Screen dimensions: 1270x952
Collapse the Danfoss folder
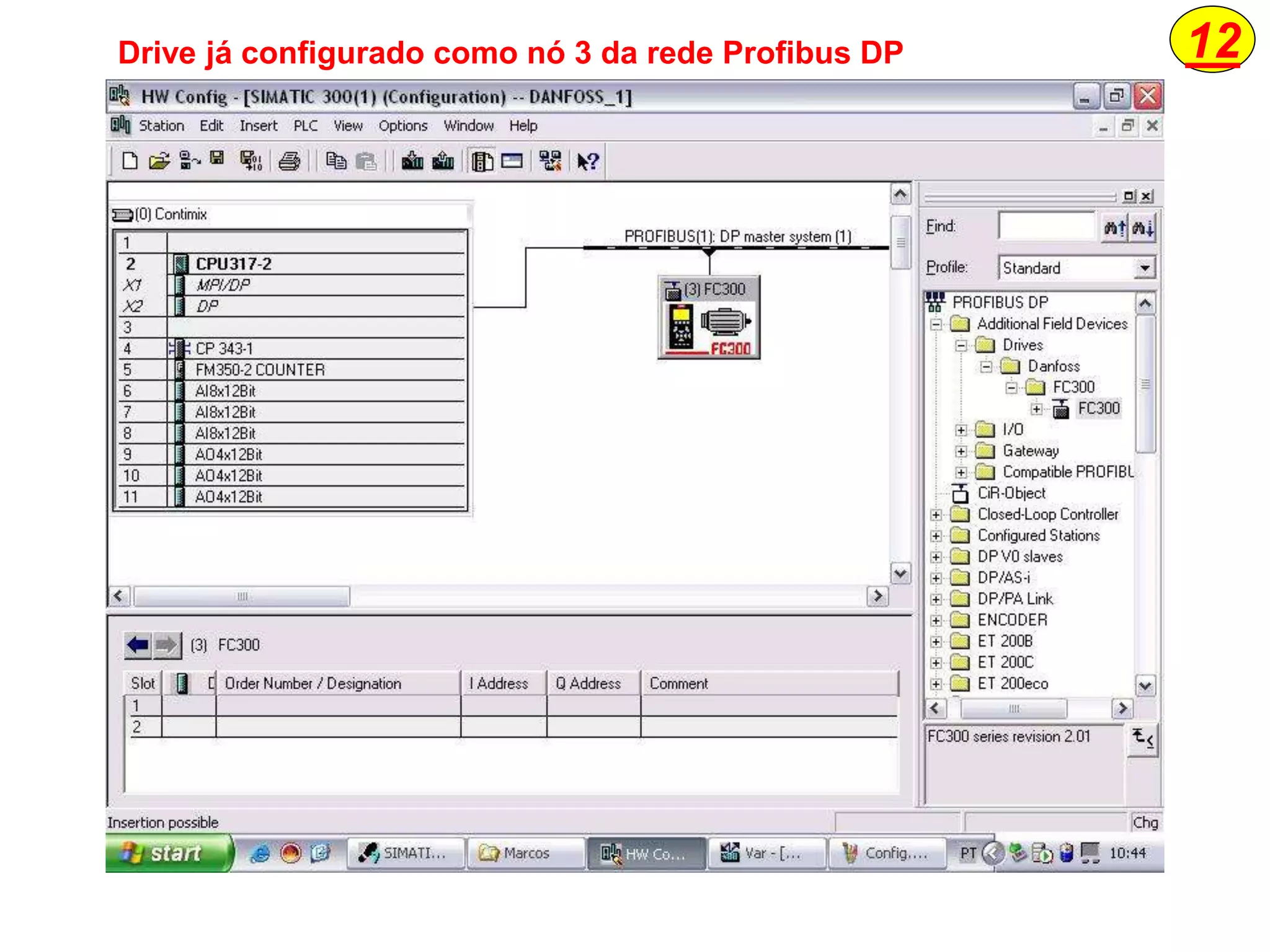pyautogui.click(x=987, y=366)
